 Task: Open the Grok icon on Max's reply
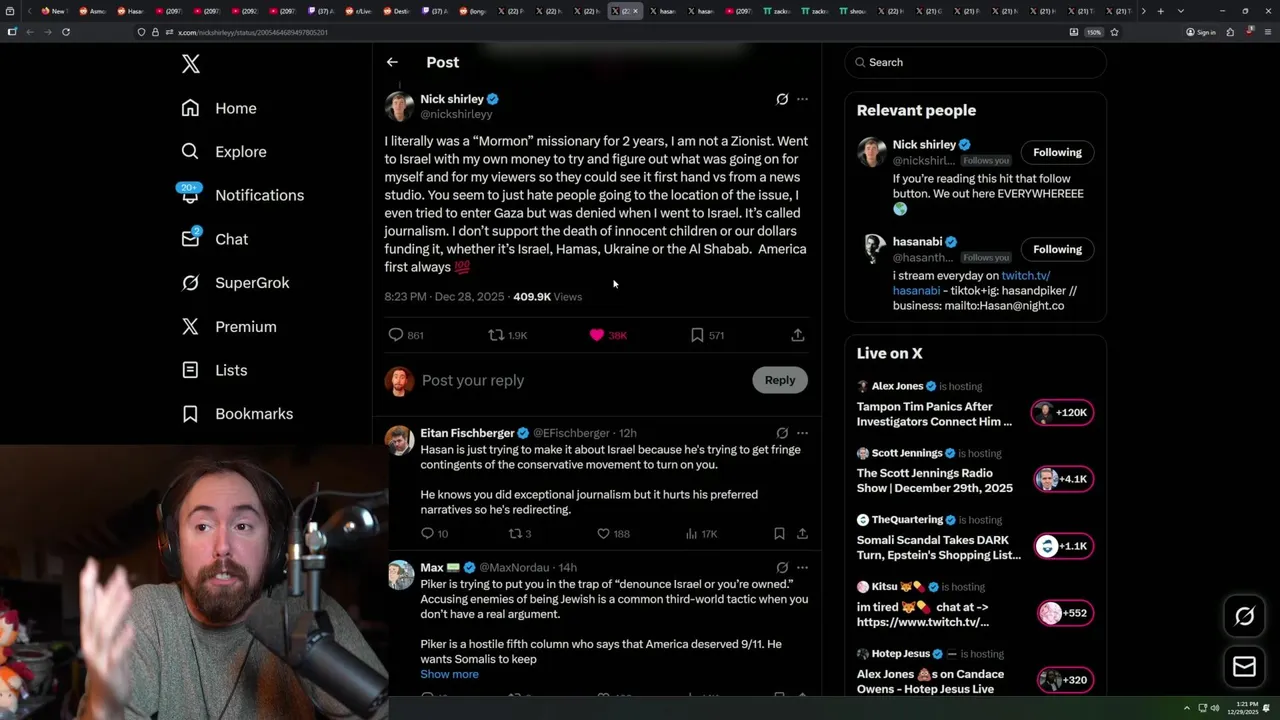pyautogui.click(x=782, y=567)
